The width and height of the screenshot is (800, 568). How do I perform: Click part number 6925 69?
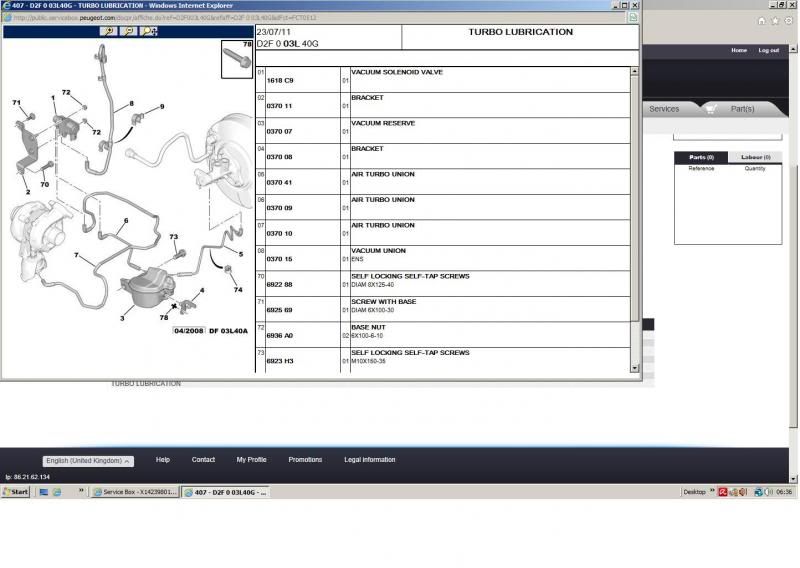pos(279,310)
